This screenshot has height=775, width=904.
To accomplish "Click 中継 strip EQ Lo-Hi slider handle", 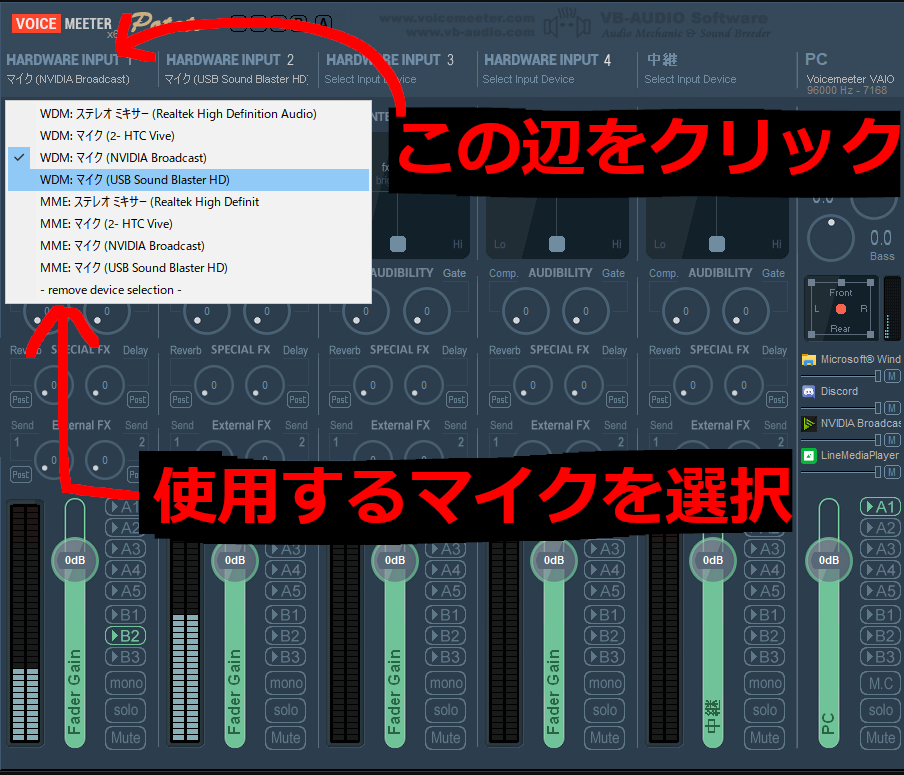I will (x=717, y=244).
